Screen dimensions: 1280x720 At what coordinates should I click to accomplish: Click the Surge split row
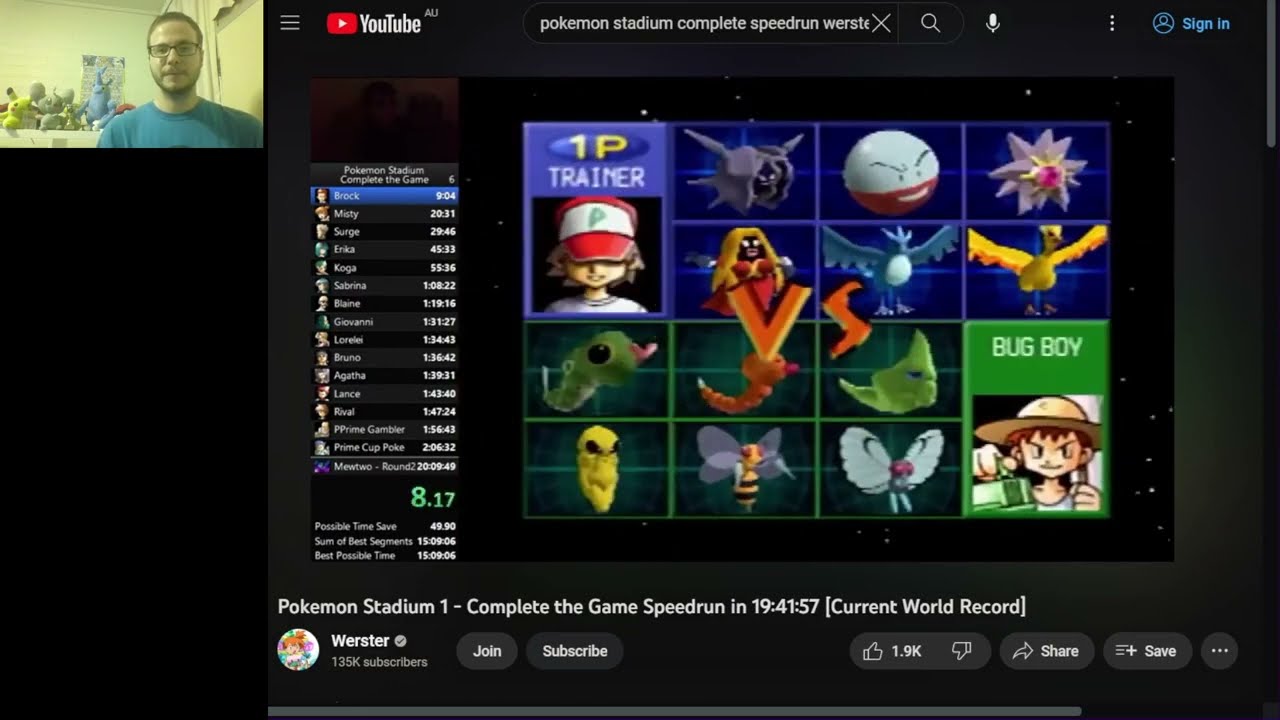pyautogui.click(x=385, y=232)
